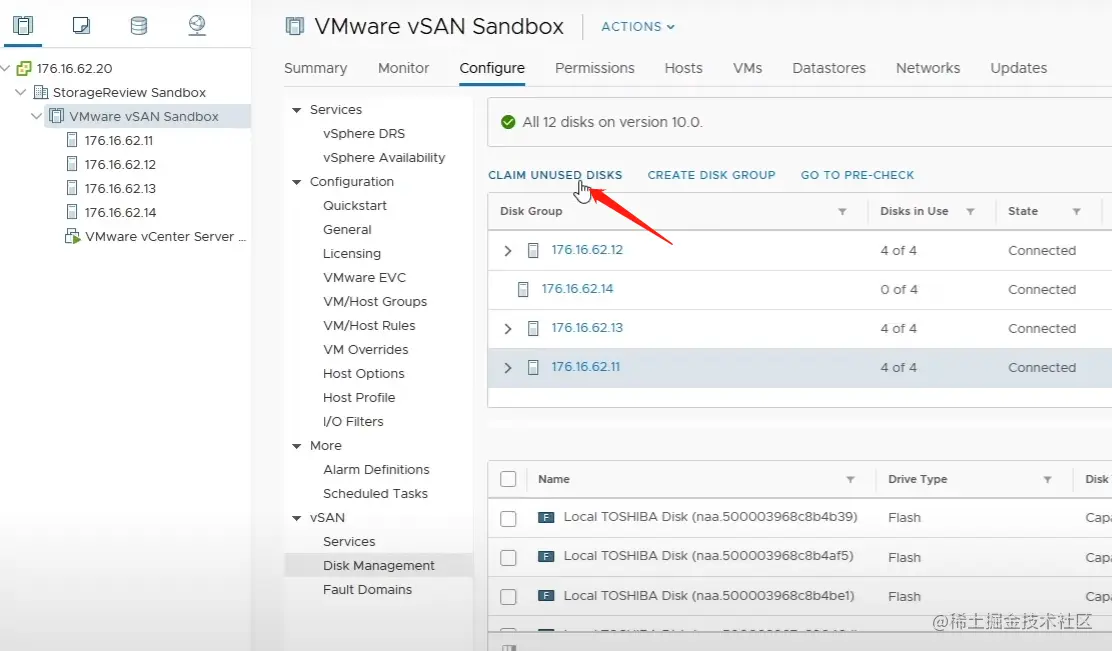Click CLAIM UNUSED DISKS

[555, 175]
